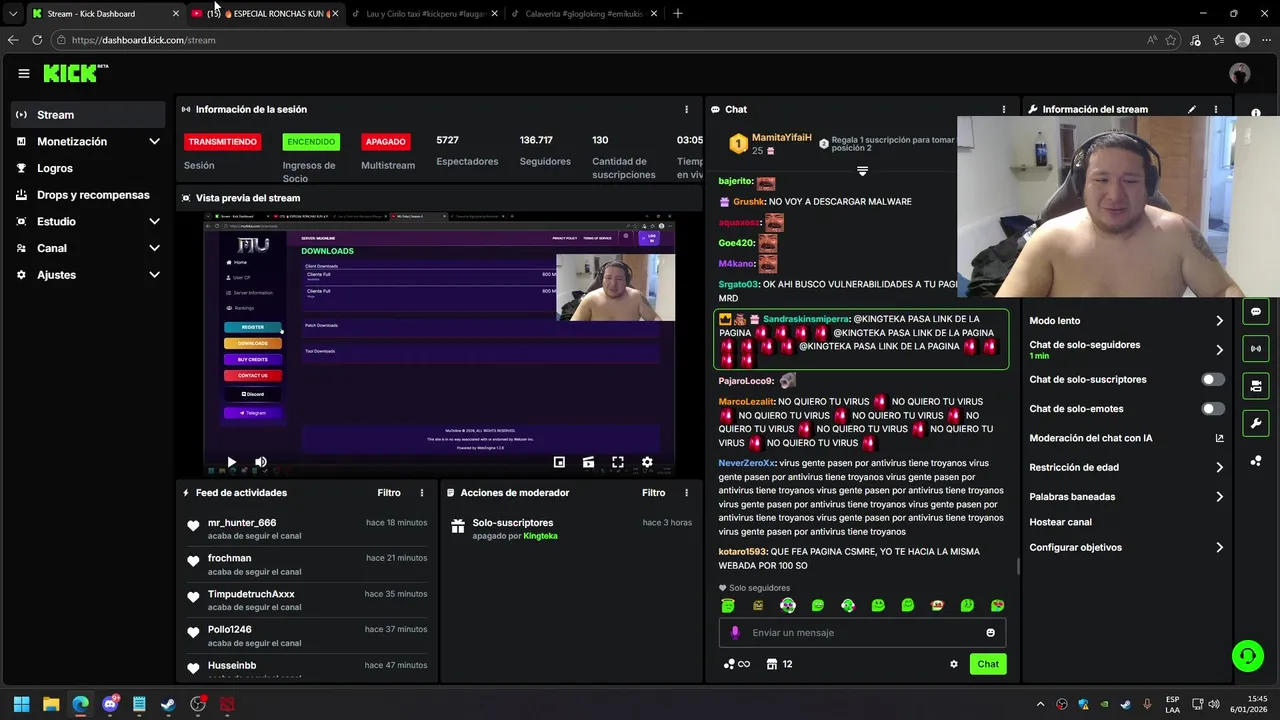This screenshot has width=1280, height=720.
Task: Open the emoji picker in the message box
Action: pyautogui.click(x=991, y=632)
